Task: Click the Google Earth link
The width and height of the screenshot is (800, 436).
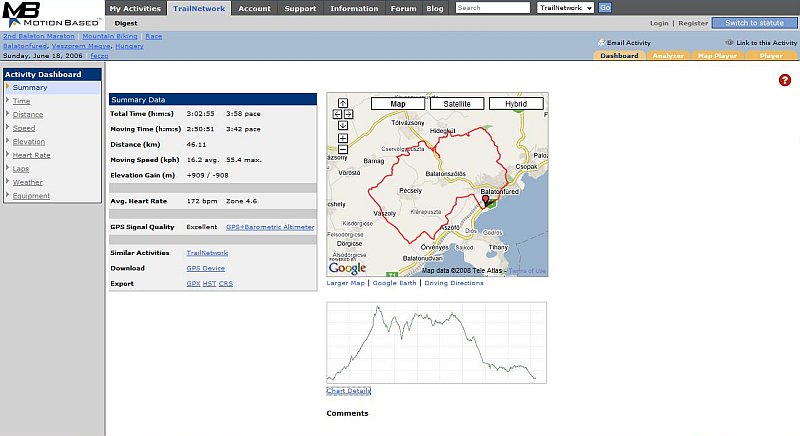Action: (x=394, y=283)
